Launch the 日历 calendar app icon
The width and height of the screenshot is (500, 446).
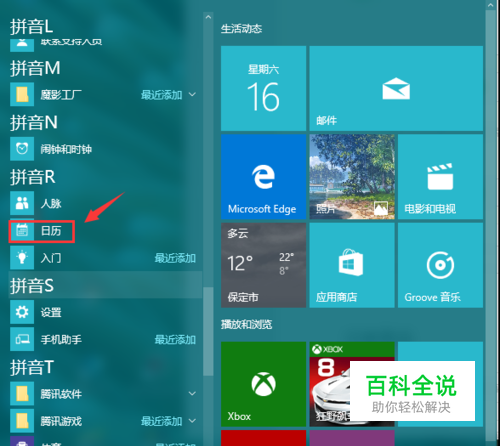click(x=22, y=230)
